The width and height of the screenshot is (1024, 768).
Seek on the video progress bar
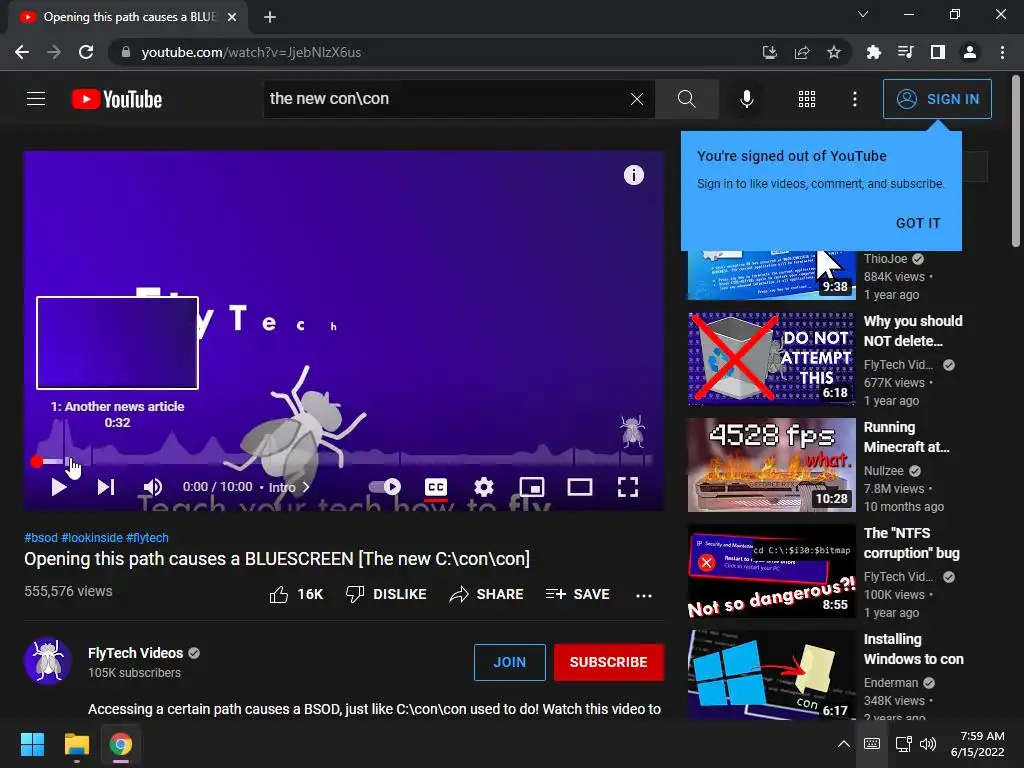344,462
